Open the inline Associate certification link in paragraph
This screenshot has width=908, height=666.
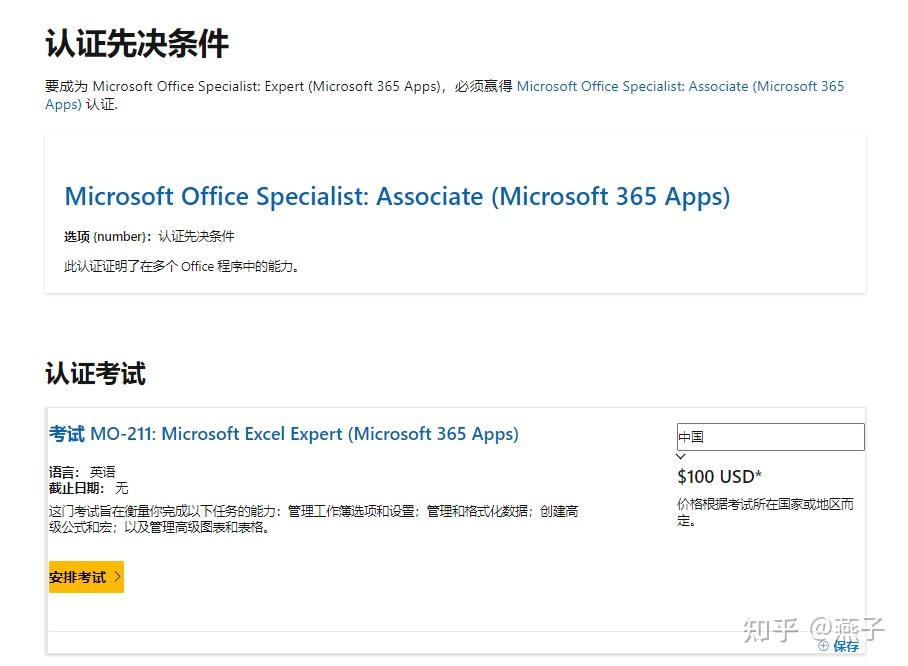[x=680, y=87]
